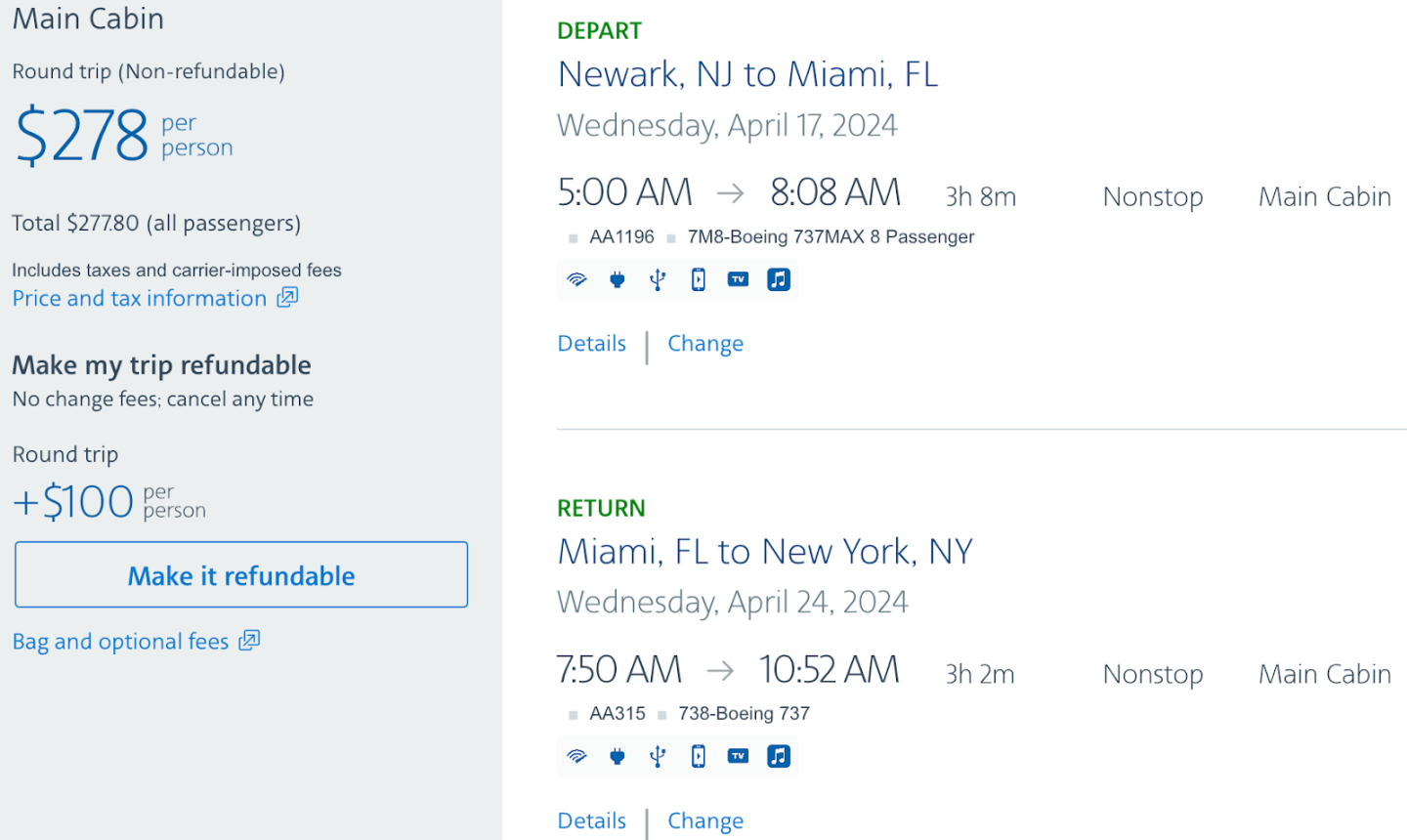Viewport: 1407px width, 840px height.
Task: View Details for the Miami to New York flight
Action: pos(591,821)
